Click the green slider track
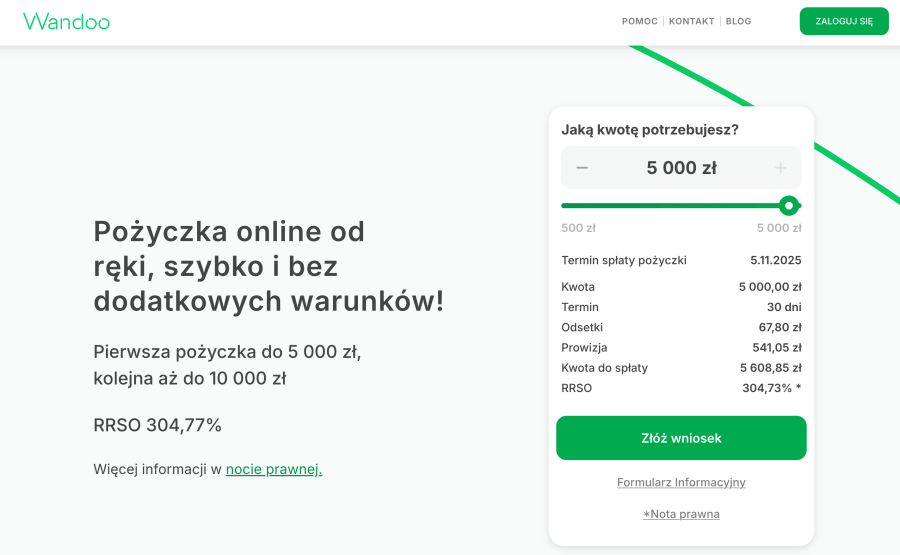Image resolution: width=900 pixels, height=555 pixels. [670, 206]
